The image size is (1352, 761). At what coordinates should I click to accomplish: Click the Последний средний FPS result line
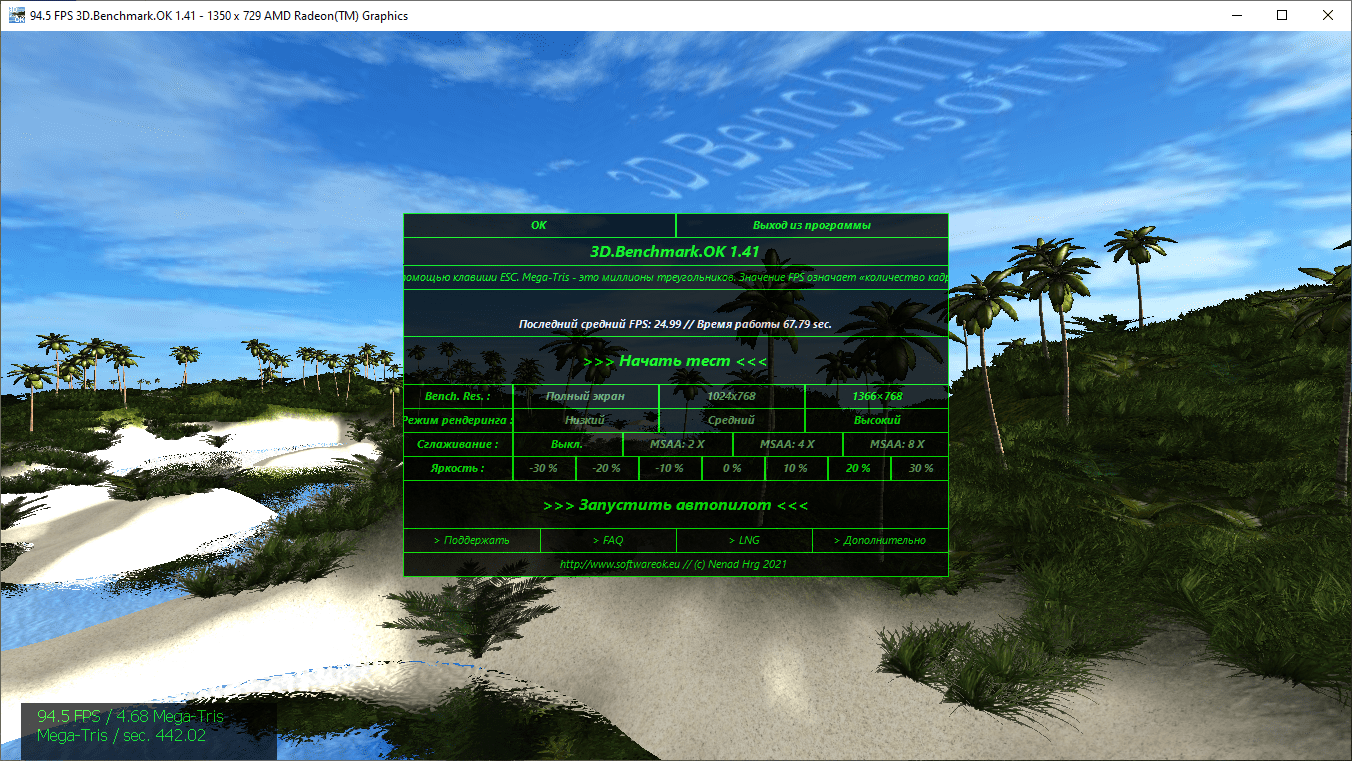pyautogui.click(x=675, y=324)
